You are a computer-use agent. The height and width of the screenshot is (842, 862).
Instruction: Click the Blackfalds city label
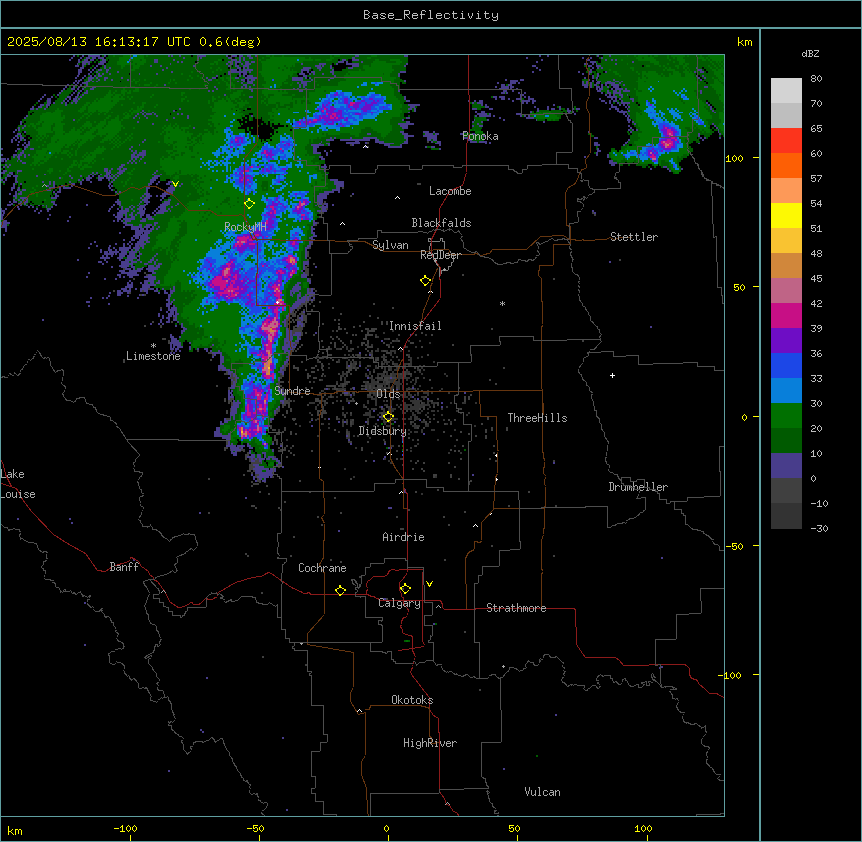(x=441, y=223)
